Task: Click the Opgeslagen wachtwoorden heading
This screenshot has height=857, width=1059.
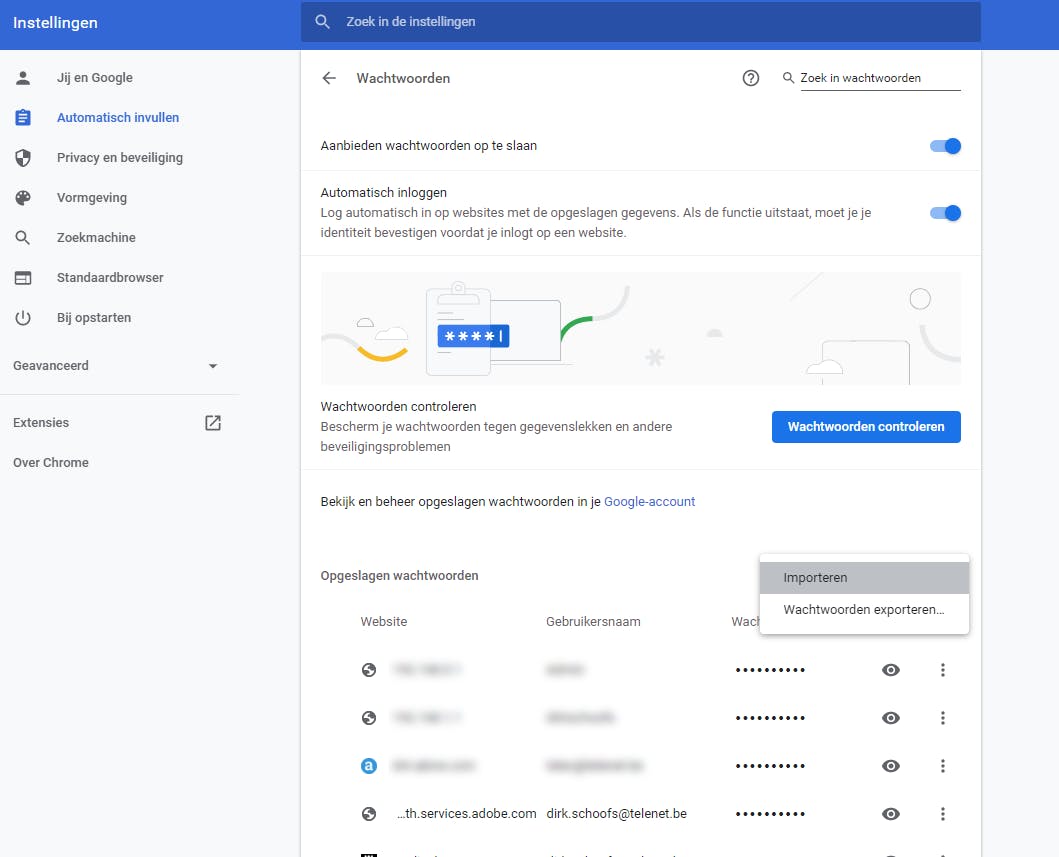Action: tap(399, 576)
